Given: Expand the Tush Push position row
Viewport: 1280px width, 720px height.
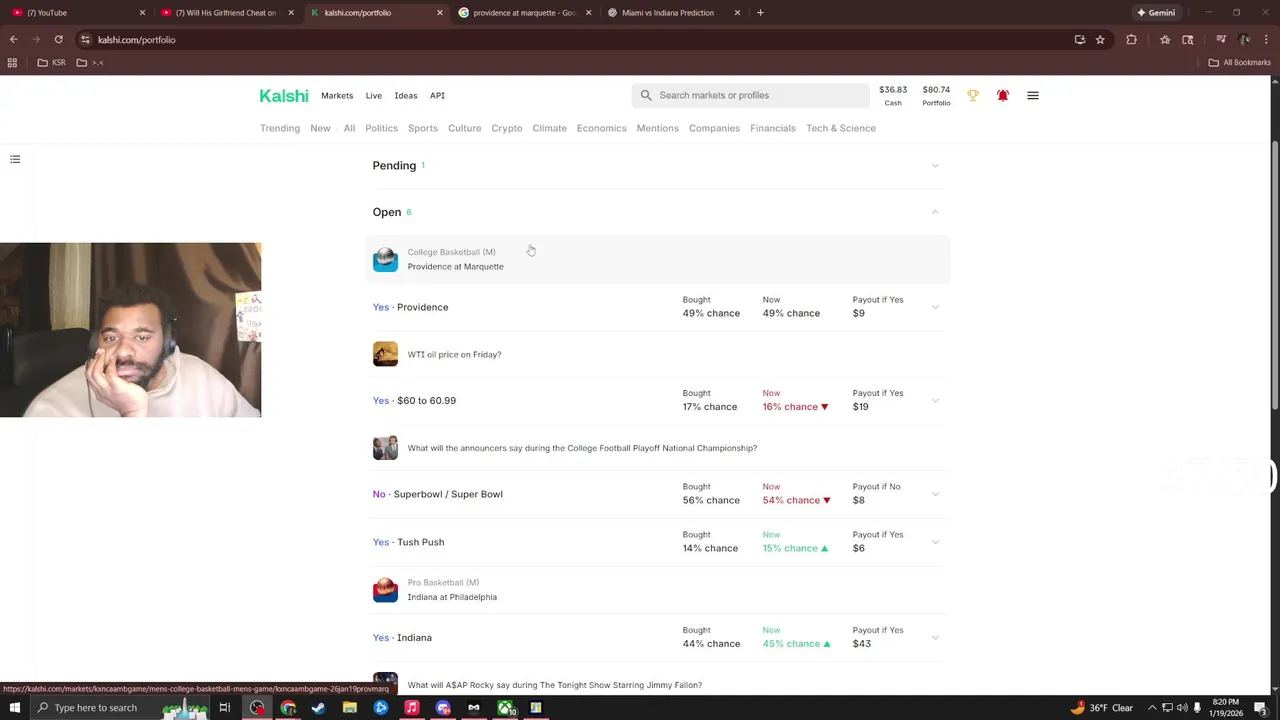Looking at the screenshot, I should 935,542.
